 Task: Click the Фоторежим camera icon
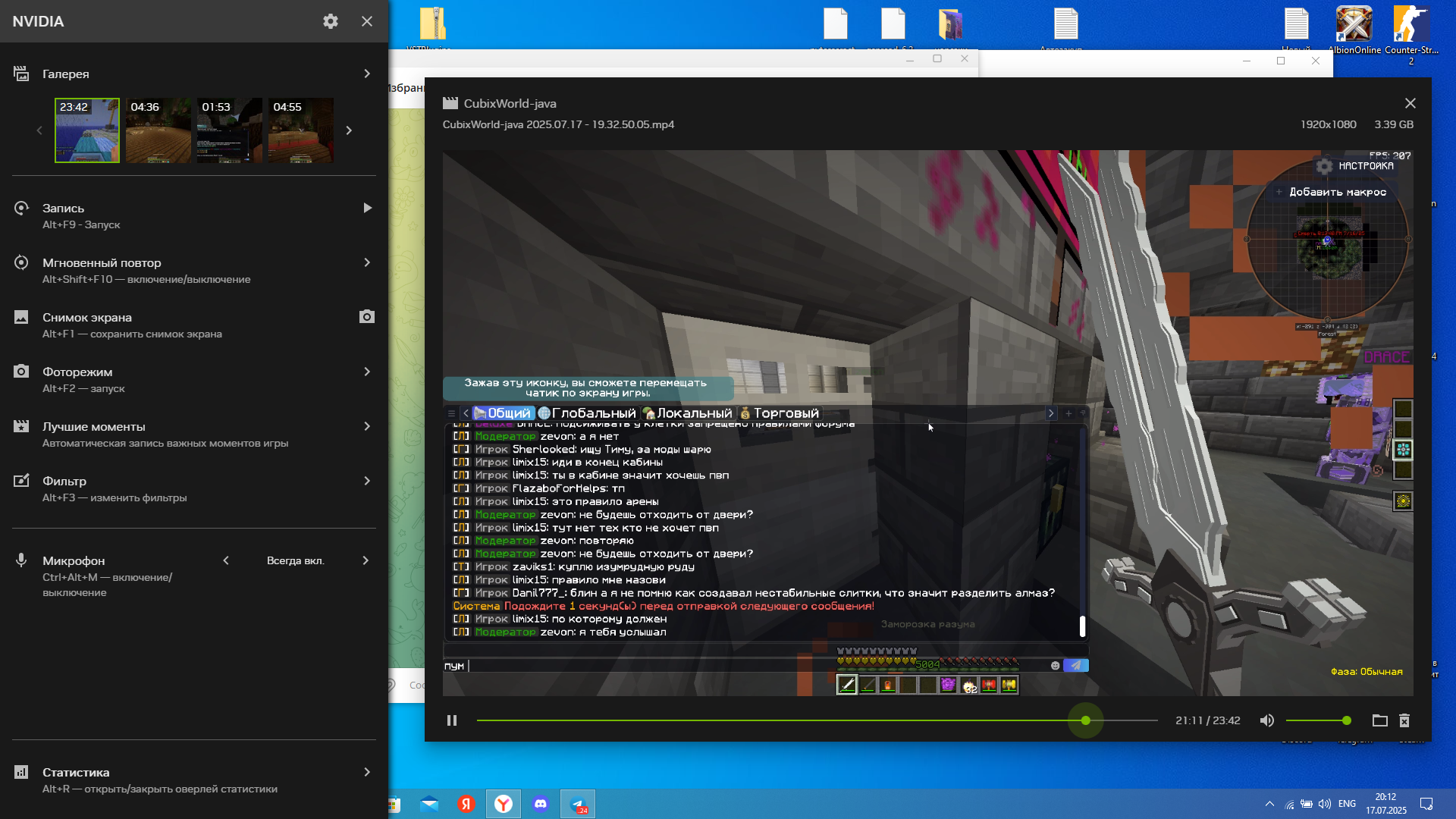click(x=21, y=372)
